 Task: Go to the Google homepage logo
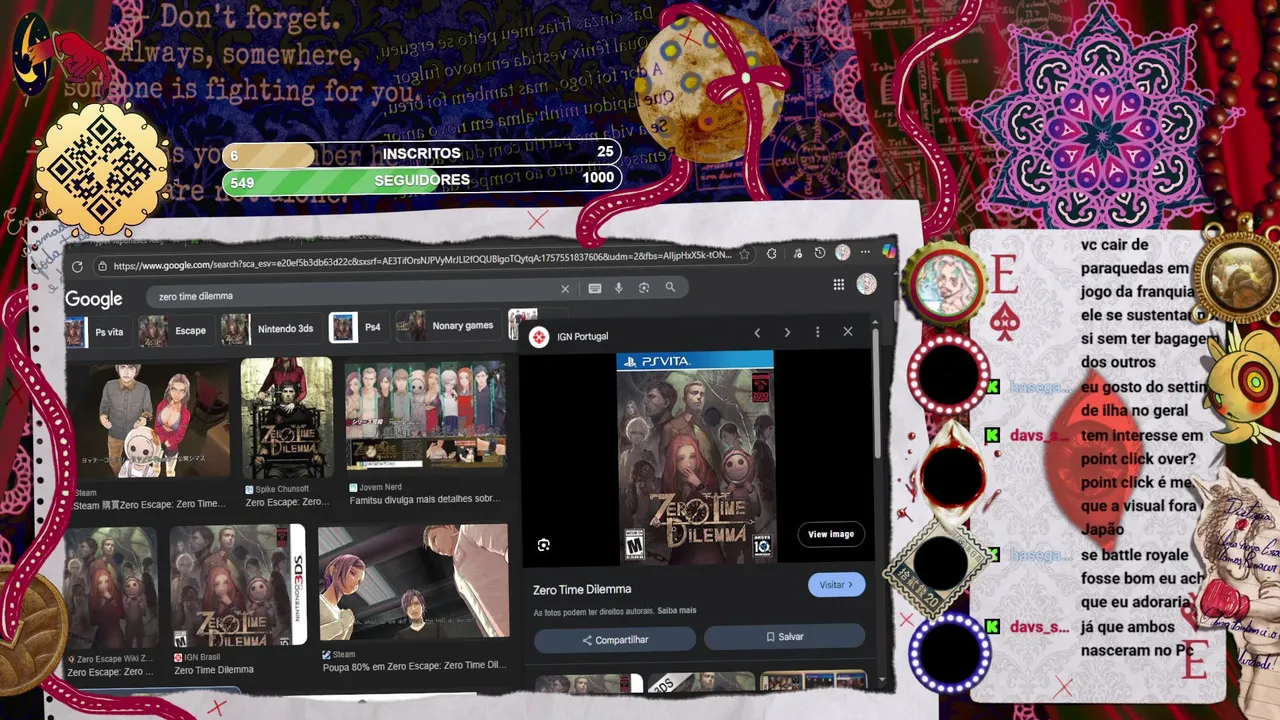(94, 299)
